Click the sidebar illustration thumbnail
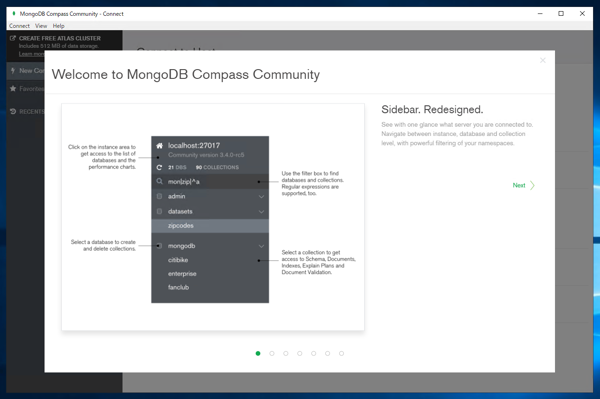Image resolution: width=600 pixels, height=399 pixels. (213, 217)
